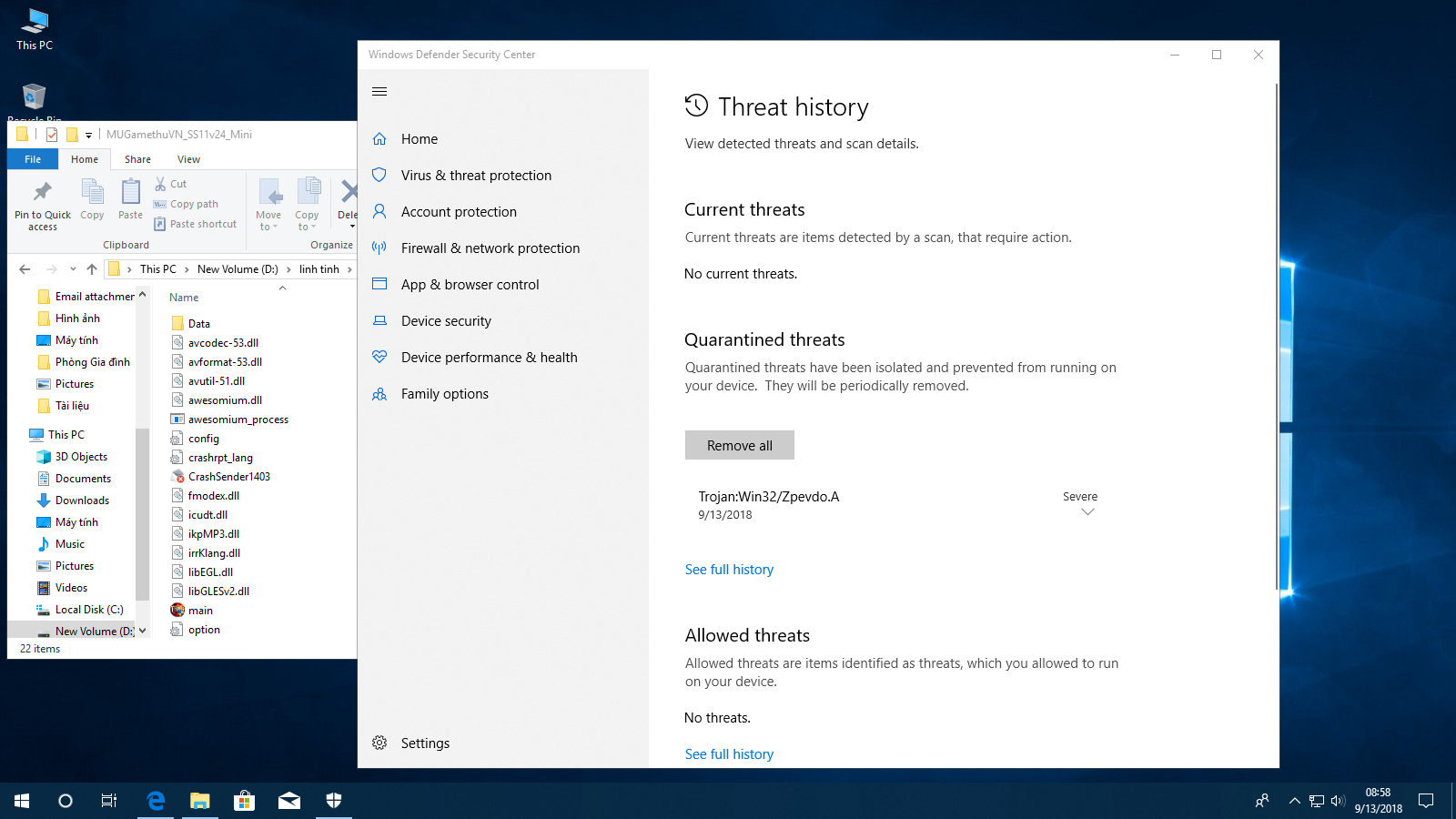The width and height of the screenshot is (1456, 819).
Task: Open Family options section
Action: click(445, 394)
